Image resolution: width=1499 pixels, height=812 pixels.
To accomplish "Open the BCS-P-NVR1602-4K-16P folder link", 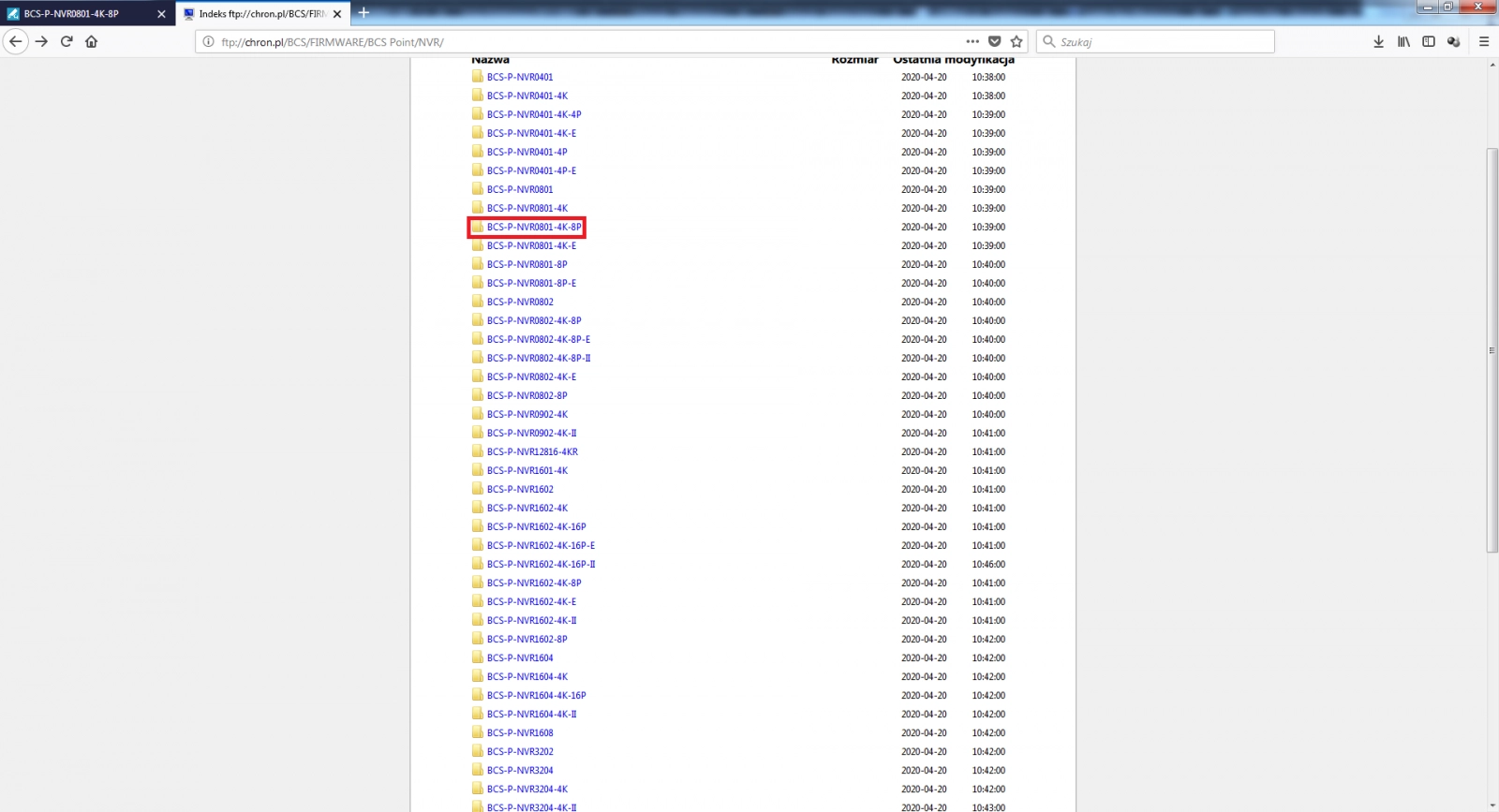I will tap(537, 526).
